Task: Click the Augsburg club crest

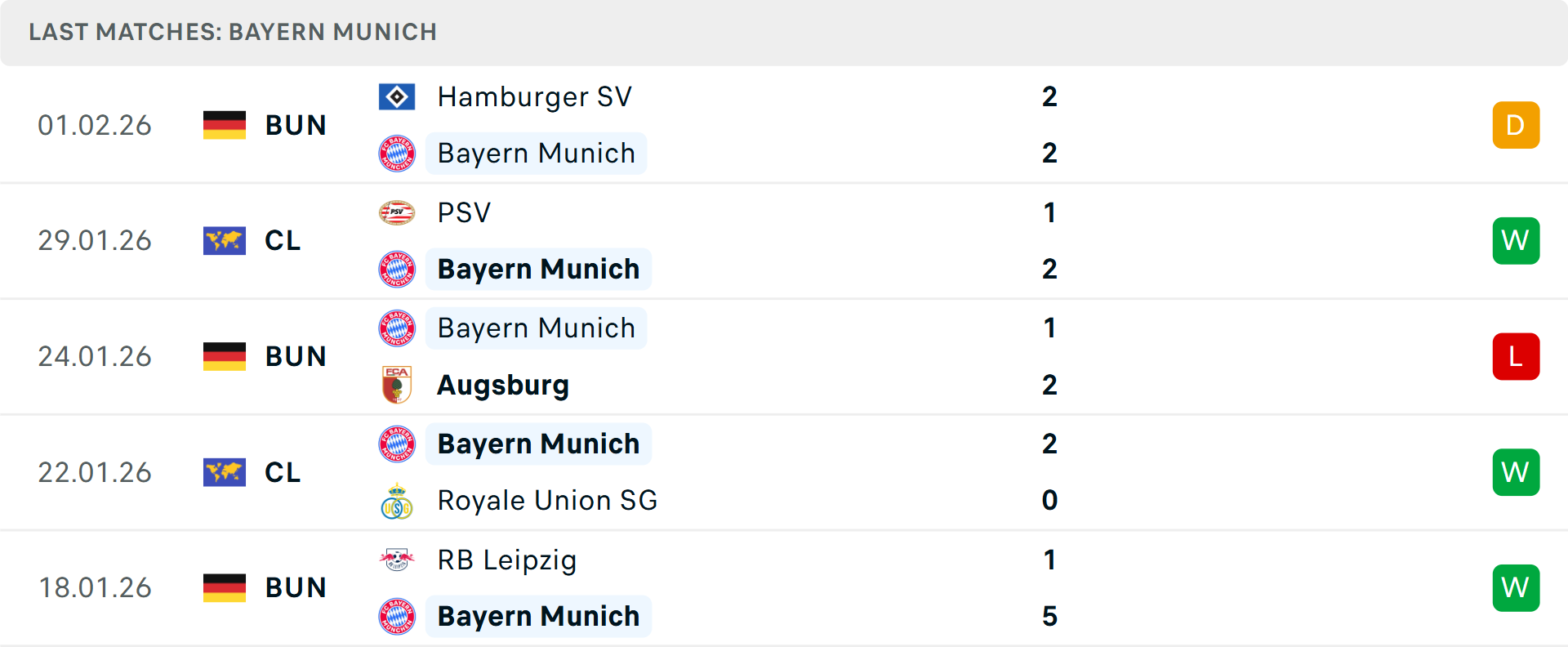Action: coord(397,385)
